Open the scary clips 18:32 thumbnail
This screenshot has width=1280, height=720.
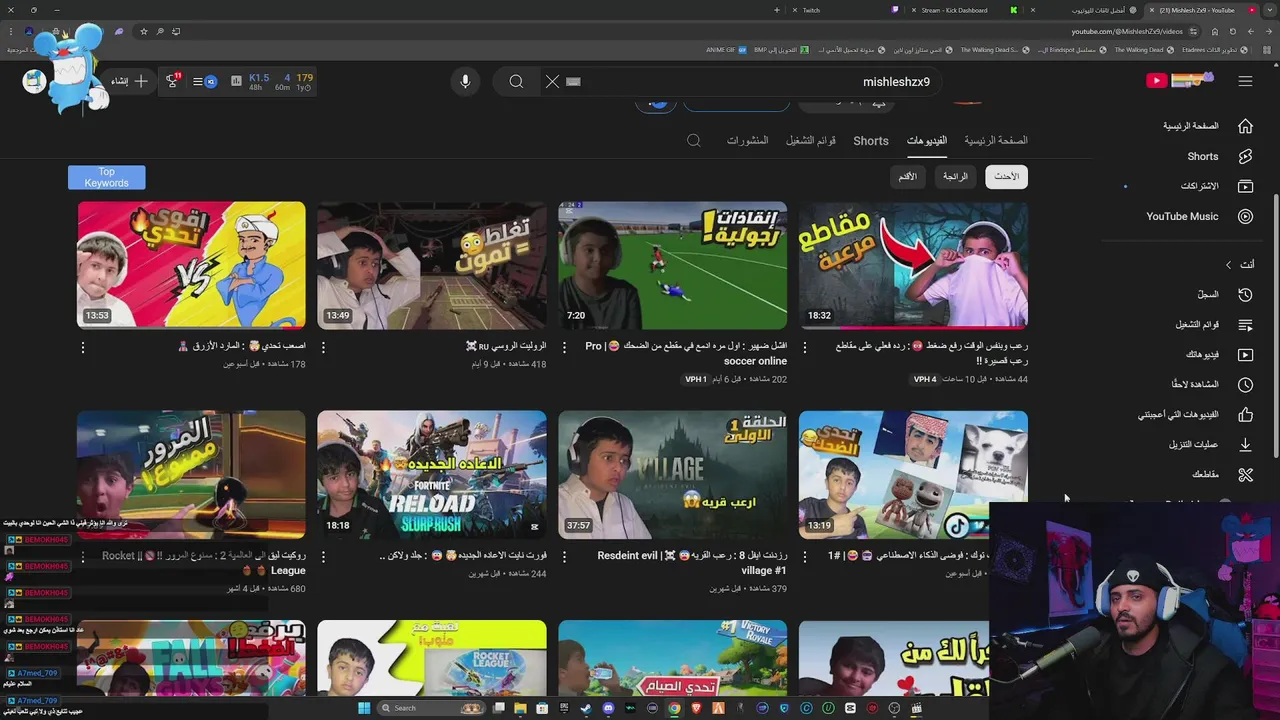tap(913, 265)
